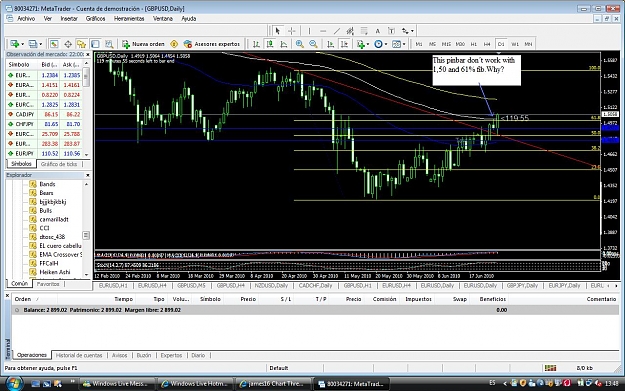Select the arrows drawing tool icon
The height and width of the screenshot is (391, 625).
[405, 31]
